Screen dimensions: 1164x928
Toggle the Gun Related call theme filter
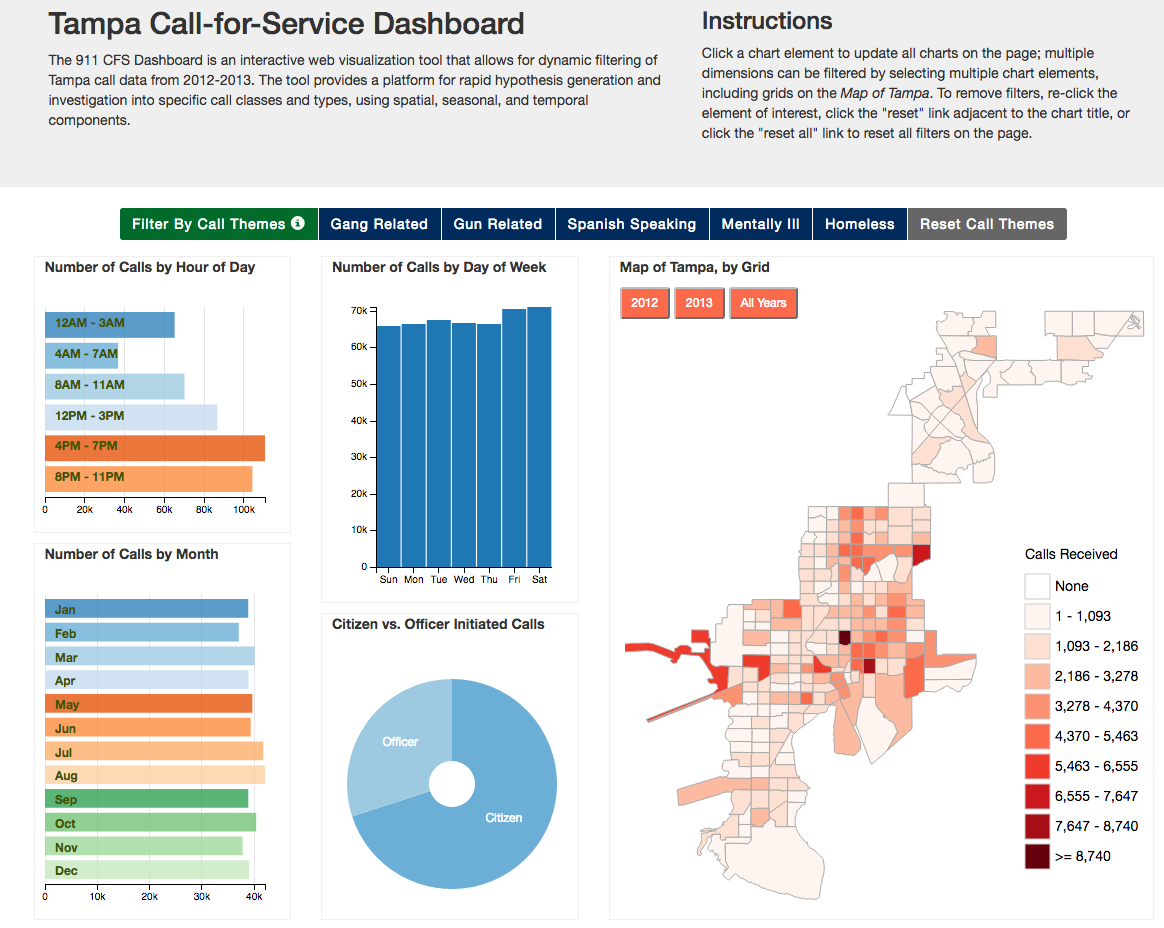click(x=498, y=224)
